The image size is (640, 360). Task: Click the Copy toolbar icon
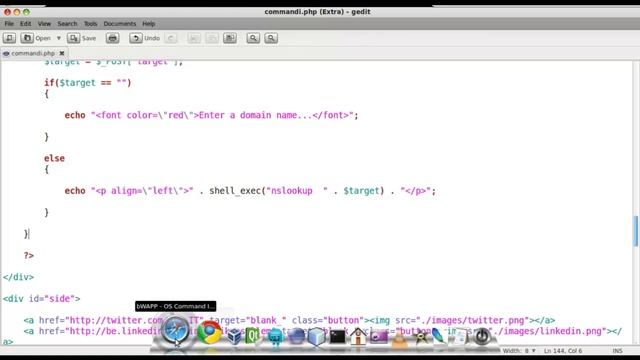click(x=212, y=38)
